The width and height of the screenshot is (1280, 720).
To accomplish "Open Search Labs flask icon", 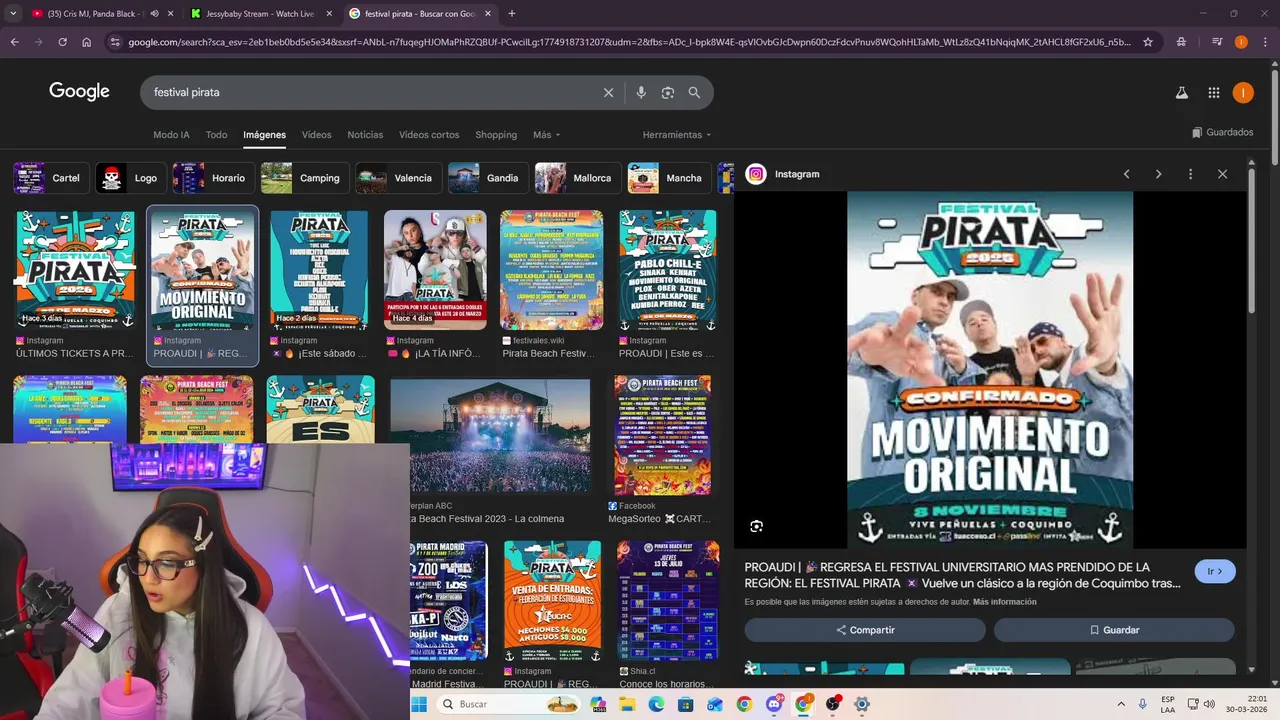I will pyautogui.click(x=1181, y=92).
